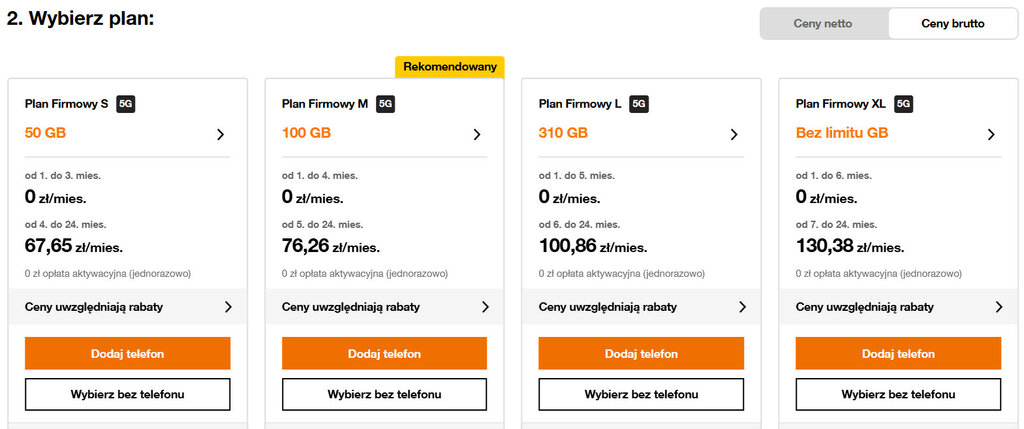Open 50 GB details arrow
Image resolution: width=1024 pixels, height=429 pixels.
pyautogui.click(x=220, y=134)
